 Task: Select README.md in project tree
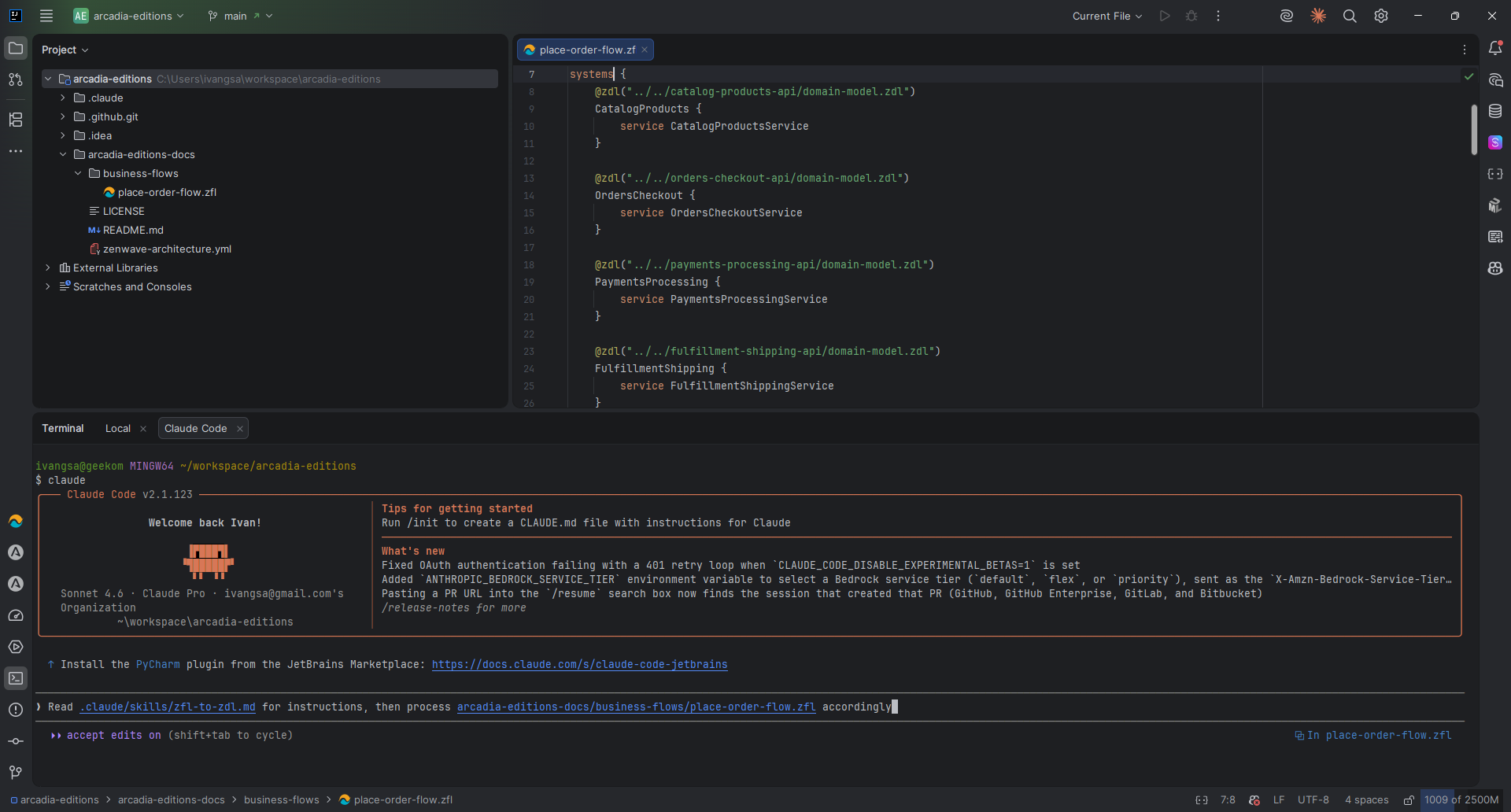tap(133, 230)
